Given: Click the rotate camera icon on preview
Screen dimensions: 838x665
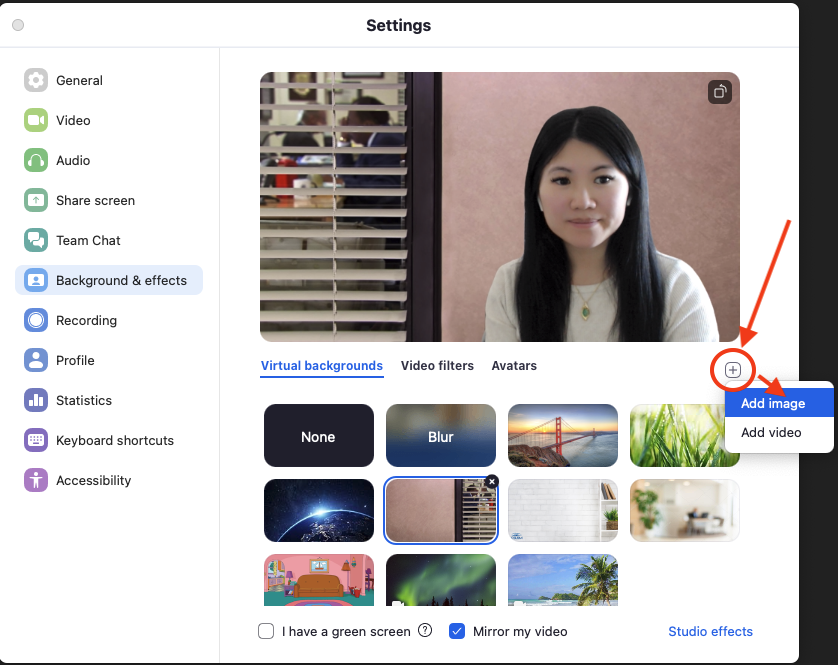Looking at the screenshot, I should tap(720, 92).
